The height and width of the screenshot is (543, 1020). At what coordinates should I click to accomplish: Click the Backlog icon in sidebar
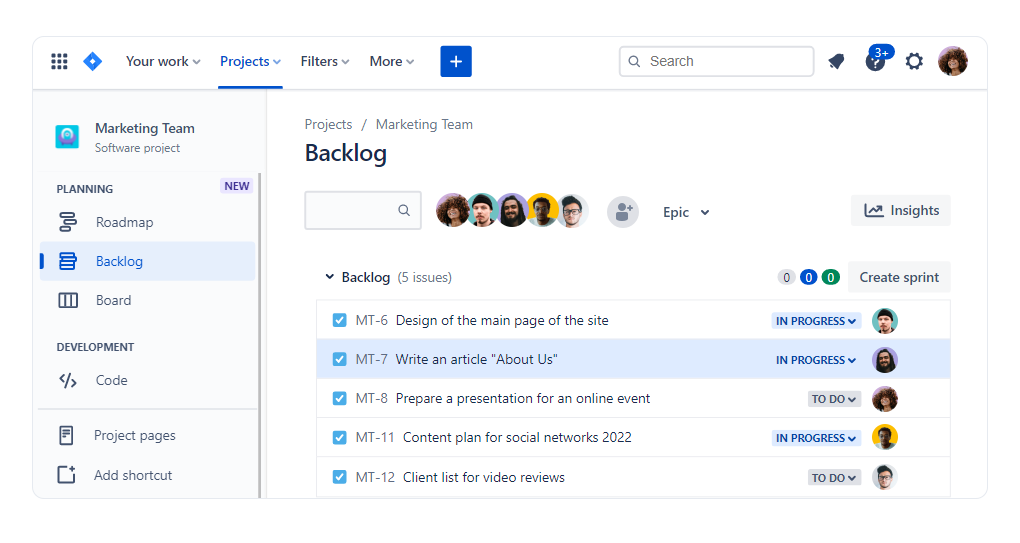(68, 261)
